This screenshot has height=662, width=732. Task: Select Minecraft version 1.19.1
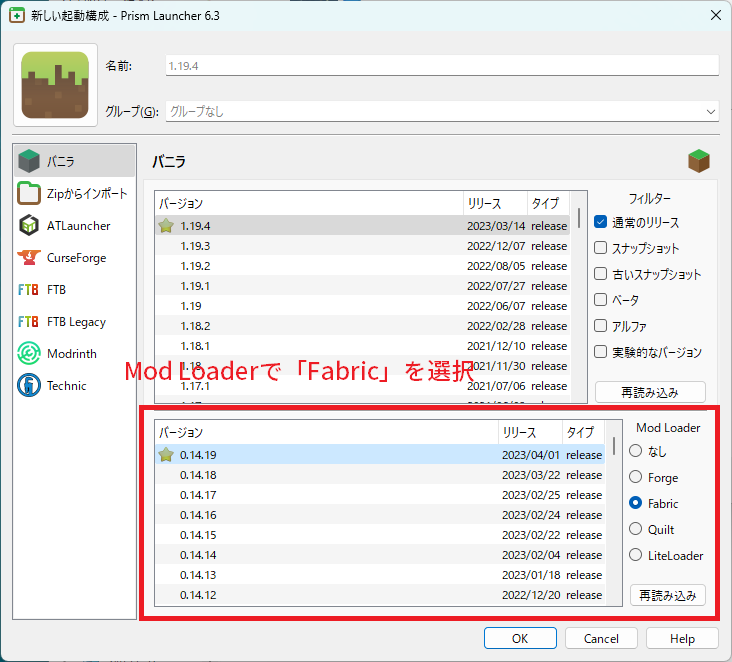(362, 286)
